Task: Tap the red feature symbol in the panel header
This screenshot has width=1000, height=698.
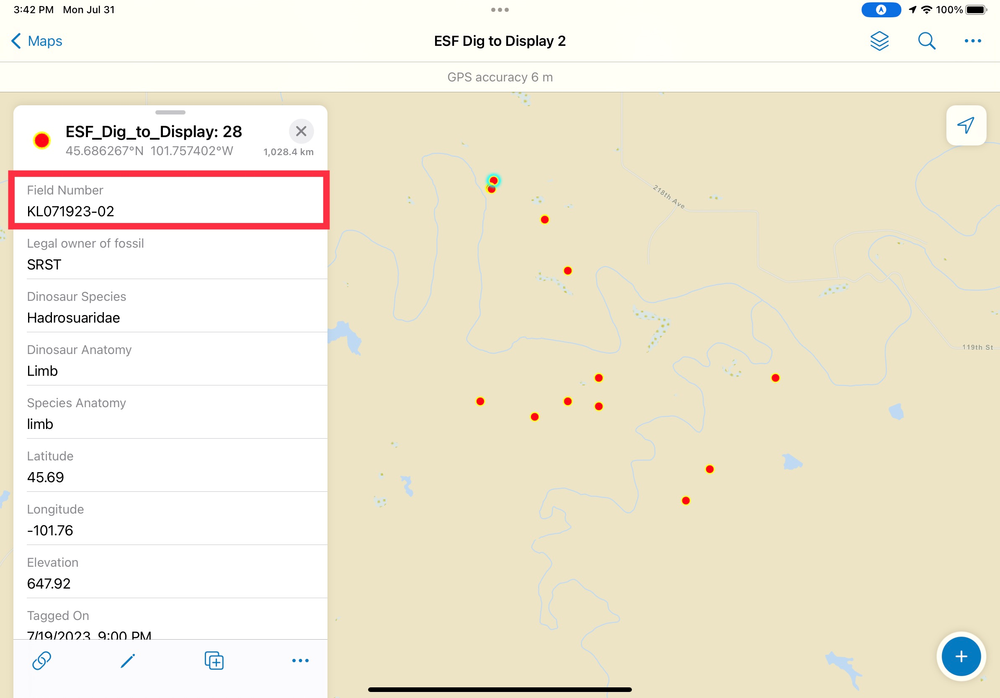Action: click(41, 140)
